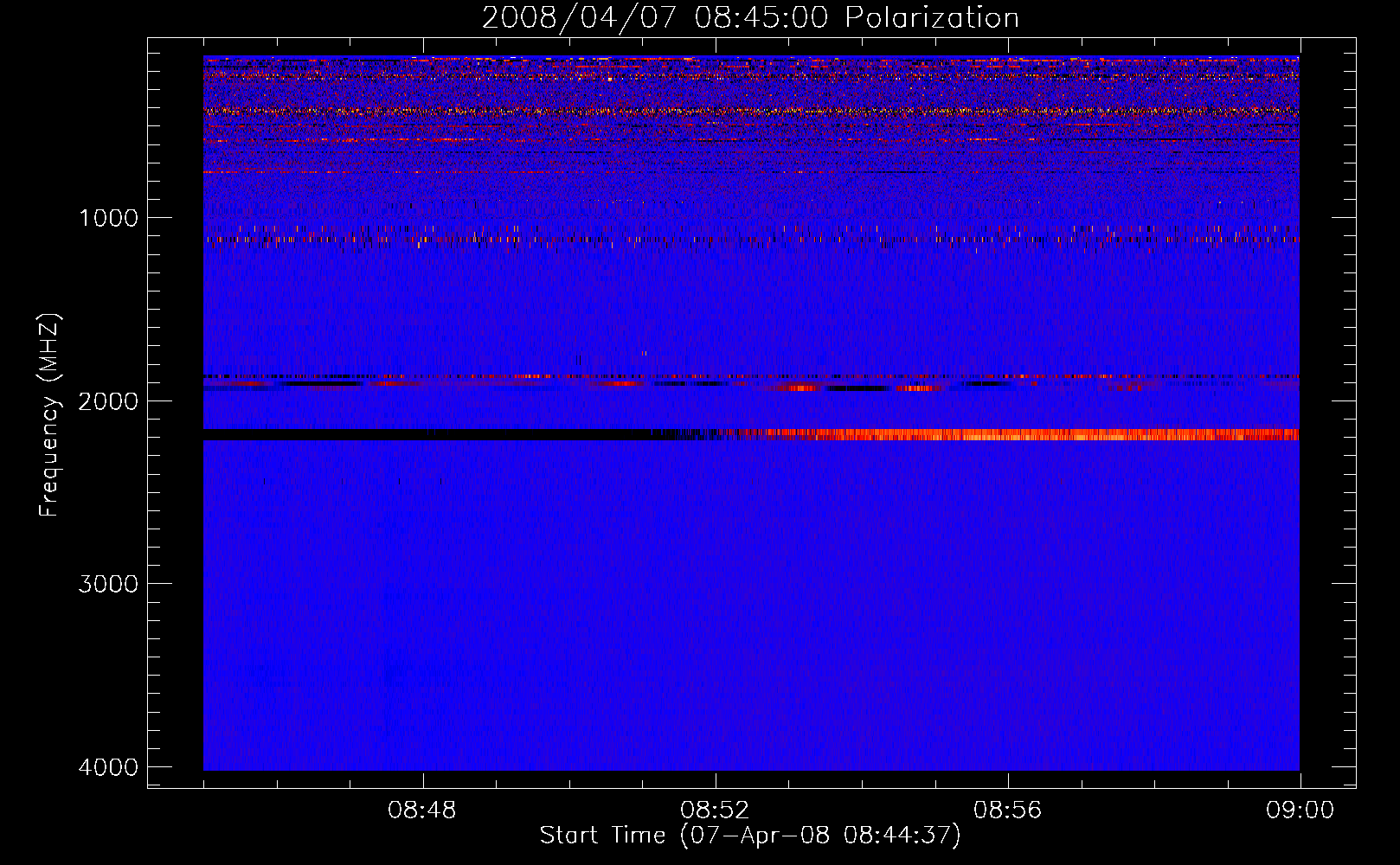Click the 3000 frequency tick label
This screenshot has height=865, width=1400.
(x=108, y=584)
